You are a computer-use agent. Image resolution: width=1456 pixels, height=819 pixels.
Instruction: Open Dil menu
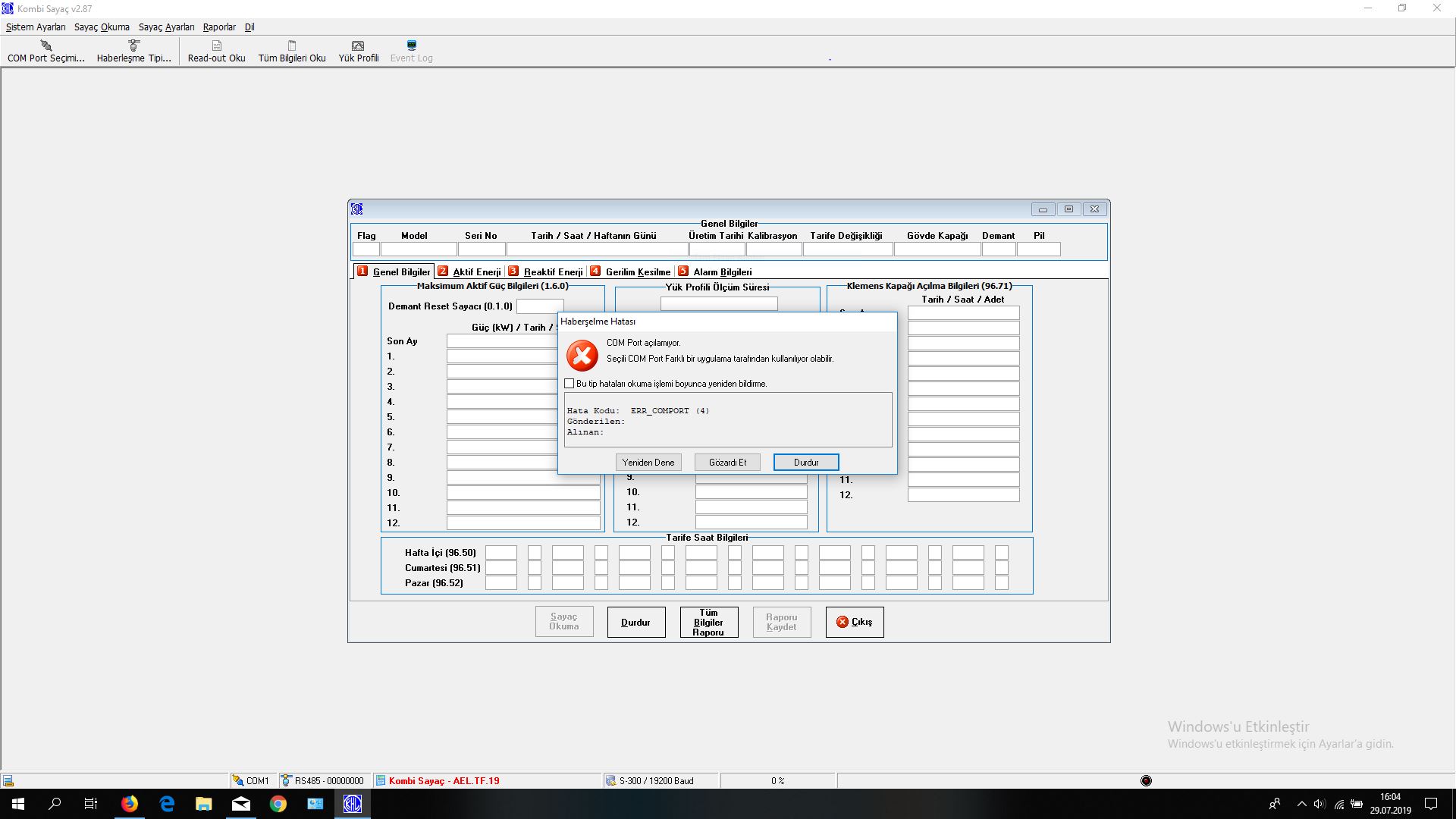click(x=249, y=27)
